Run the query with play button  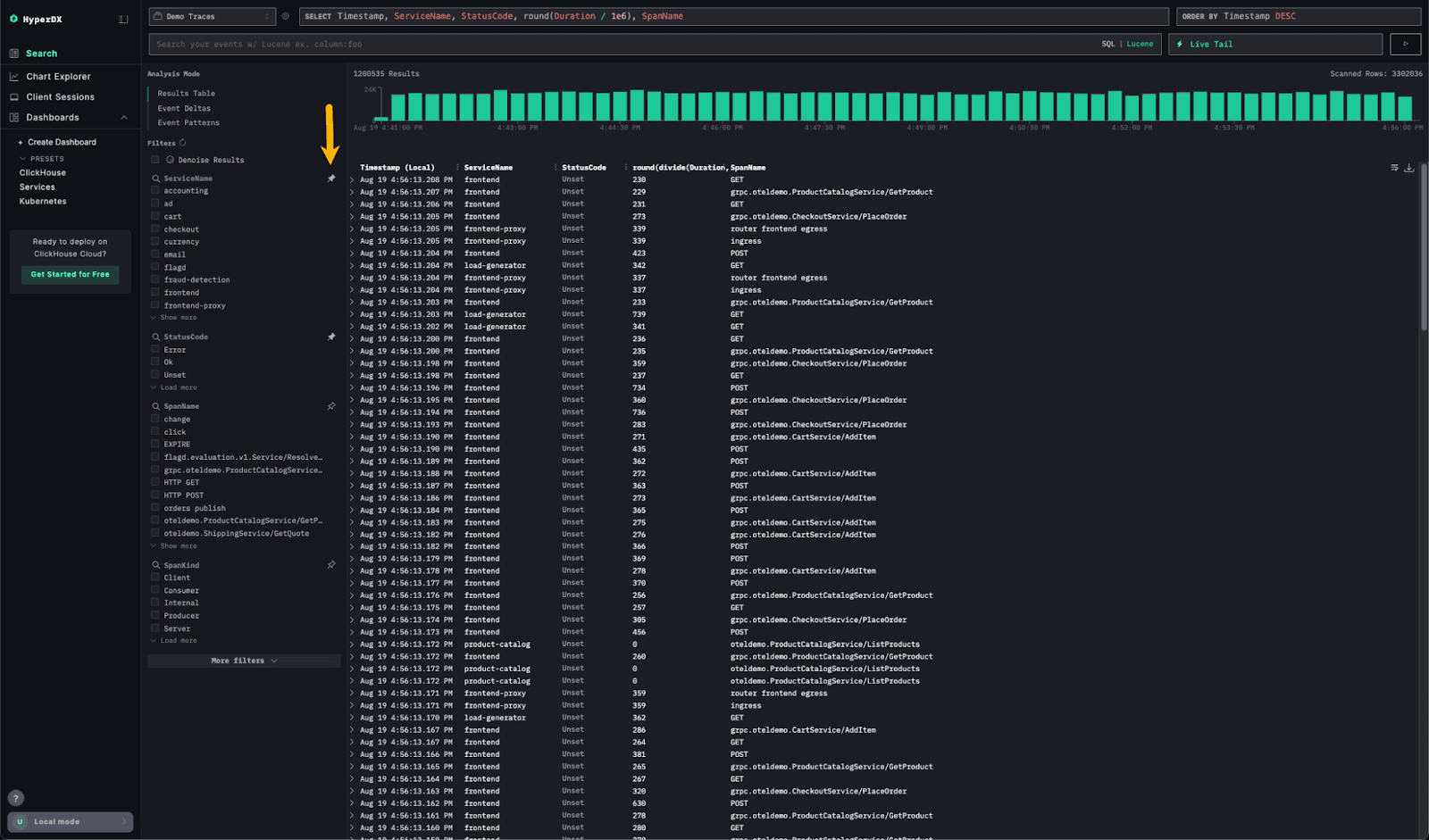[x=1405, y=44]
